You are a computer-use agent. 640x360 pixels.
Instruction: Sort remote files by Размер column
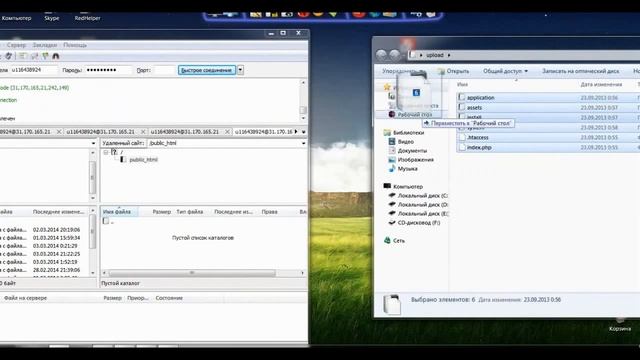pyautogui.click(x=161, y=212)
